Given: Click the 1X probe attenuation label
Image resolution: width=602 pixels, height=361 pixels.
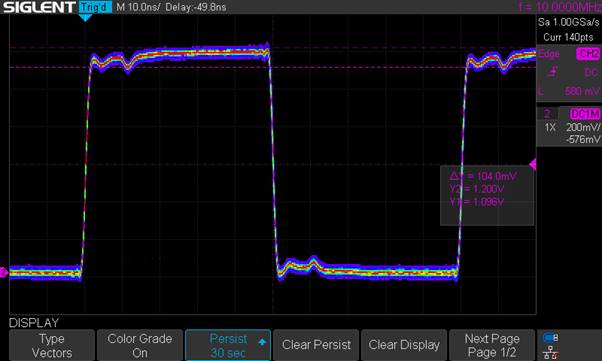Looking at the screenshot, I should coord(550,128).
